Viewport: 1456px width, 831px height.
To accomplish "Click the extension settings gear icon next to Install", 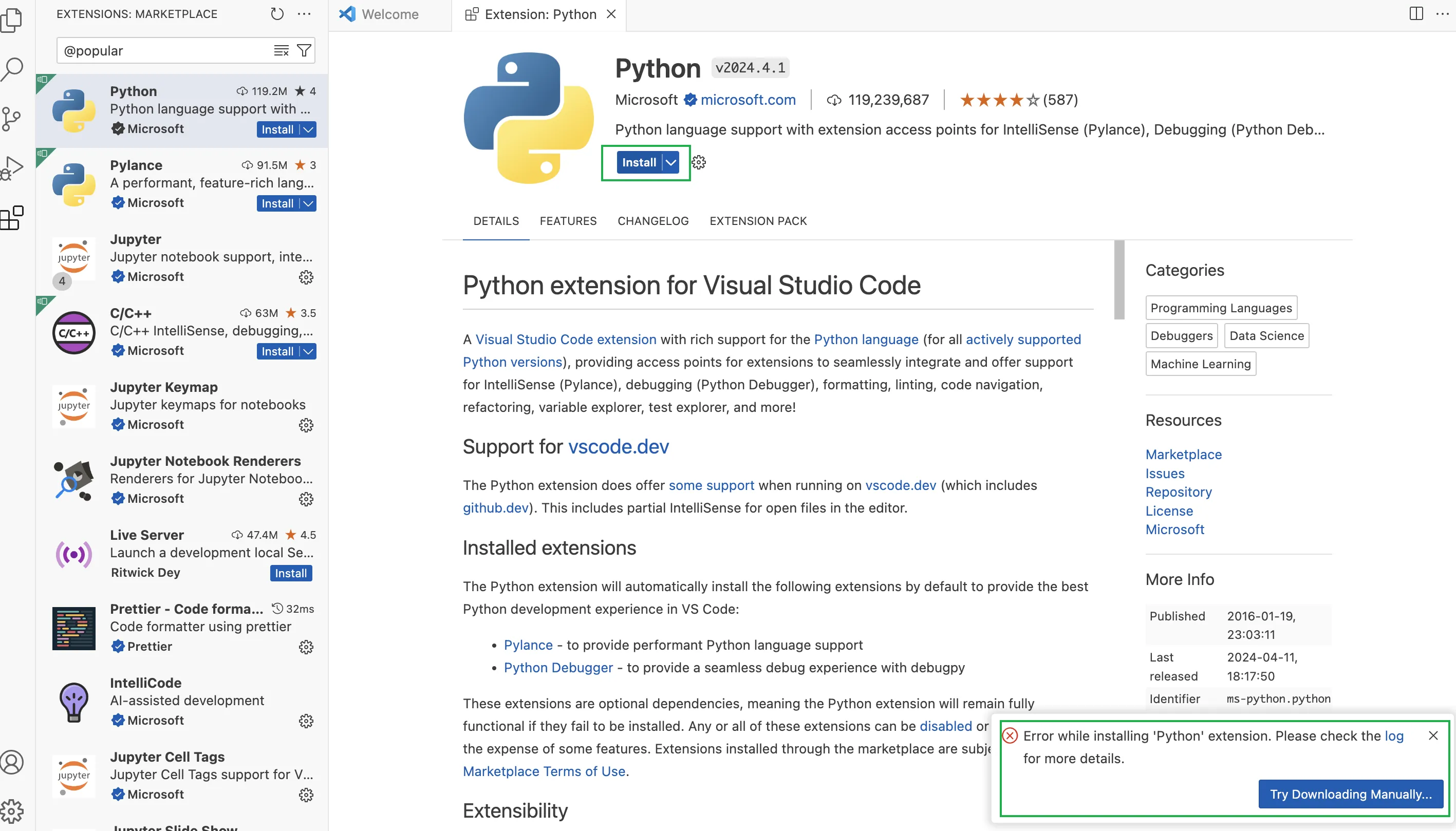I will click(699, 162).
